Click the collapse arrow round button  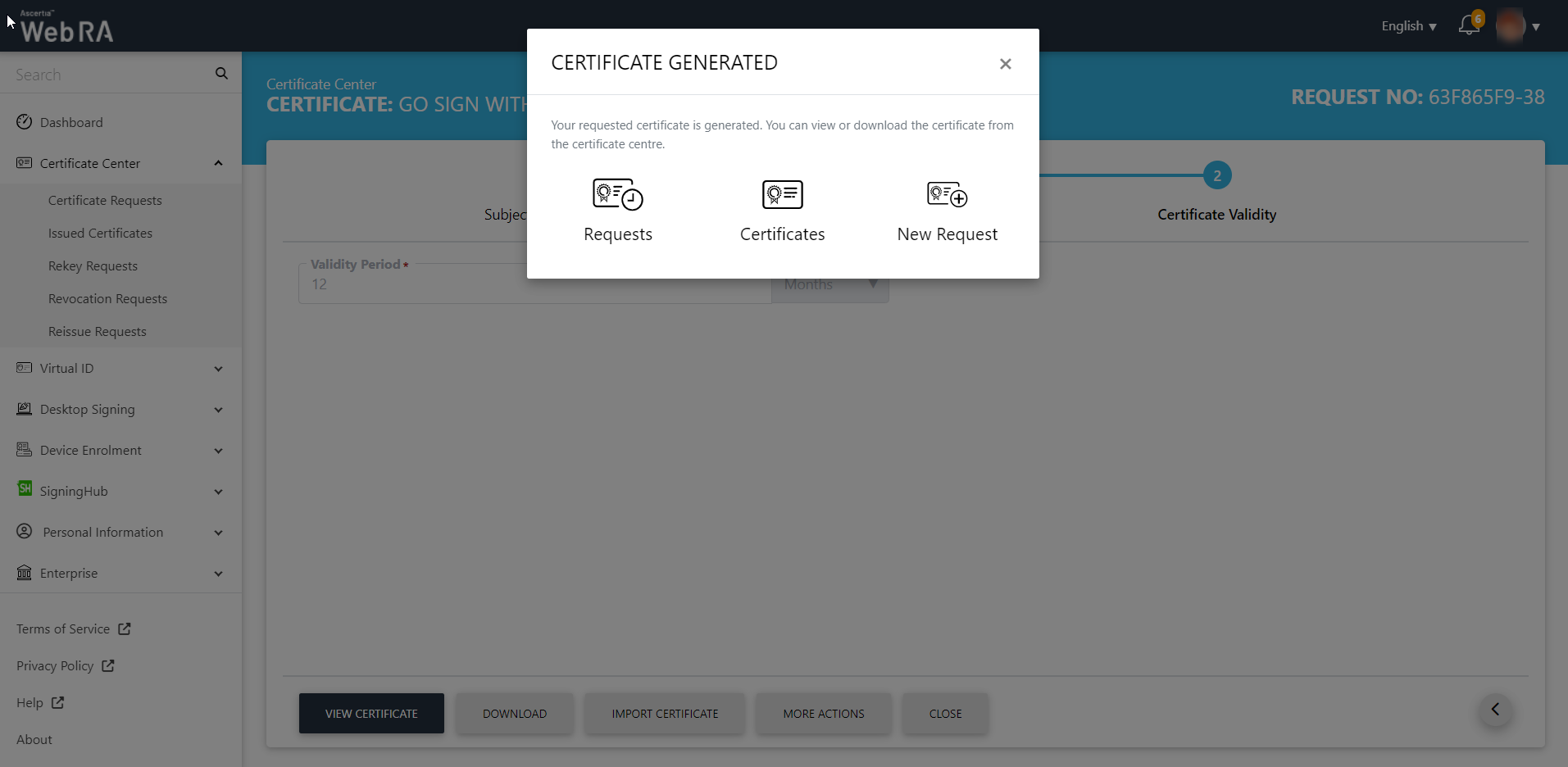[x=1495, y=710]
